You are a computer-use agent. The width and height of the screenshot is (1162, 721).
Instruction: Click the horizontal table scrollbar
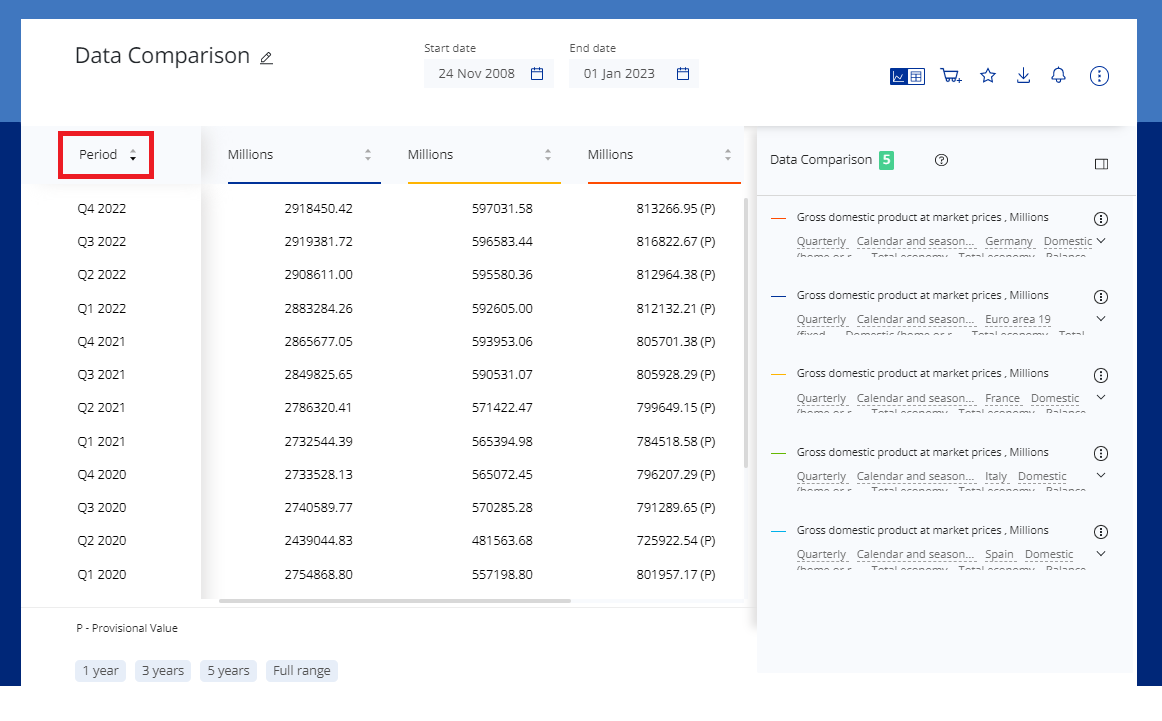[x=394, y=601]
